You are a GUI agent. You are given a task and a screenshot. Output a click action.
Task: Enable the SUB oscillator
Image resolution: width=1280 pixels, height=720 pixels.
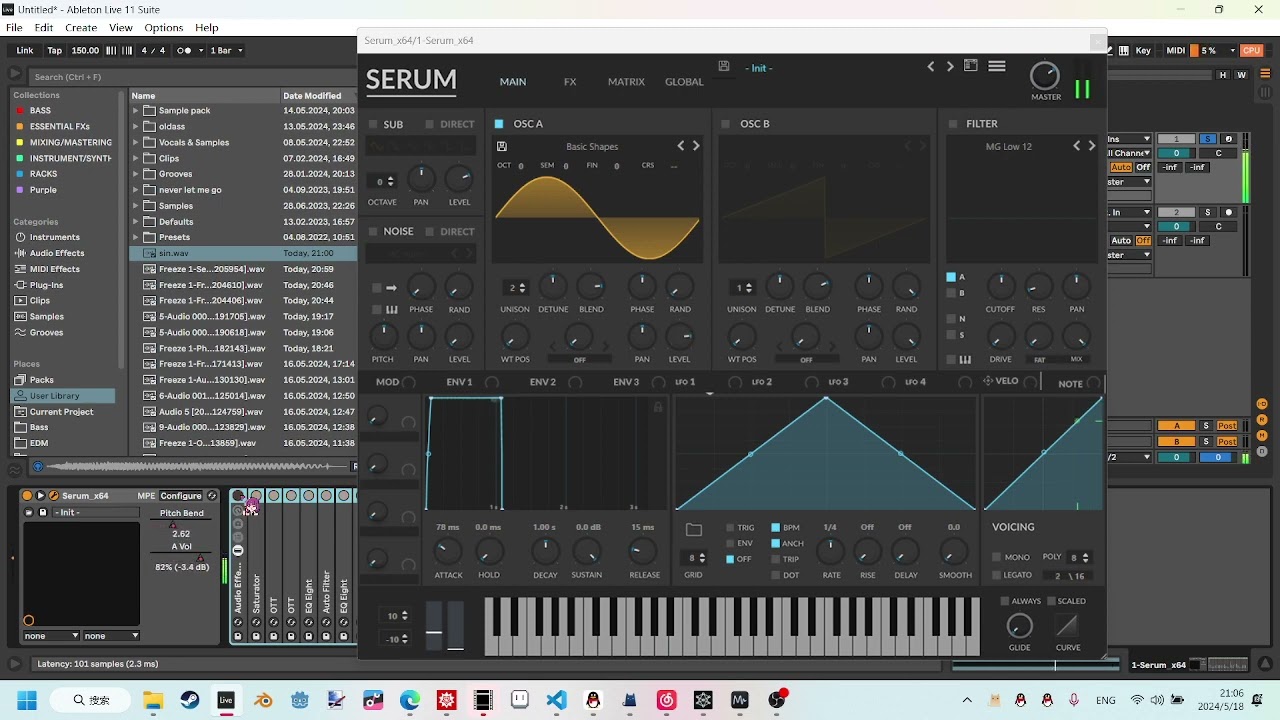373,124
